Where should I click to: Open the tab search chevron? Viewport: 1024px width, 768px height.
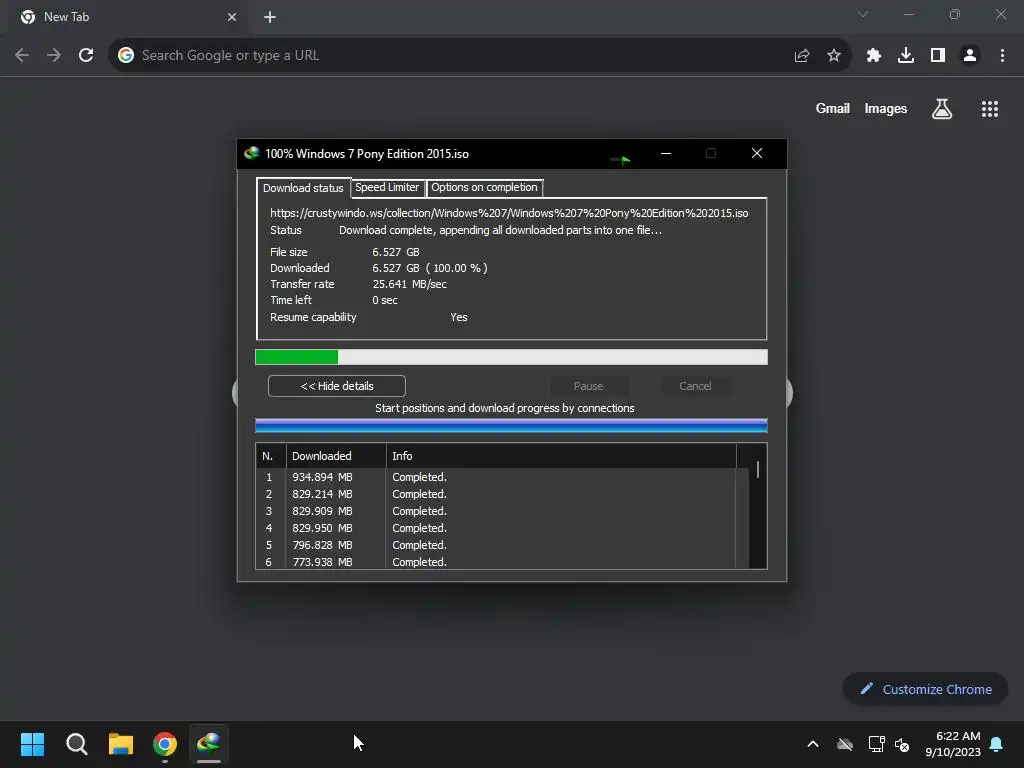[863, 14]
